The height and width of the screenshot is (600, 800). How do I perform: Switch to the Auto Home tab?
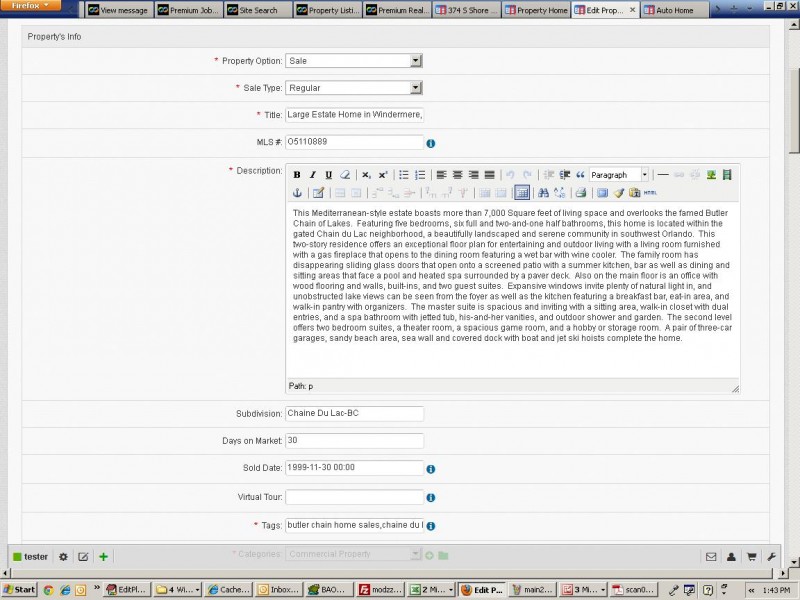[x=675, y=10]
